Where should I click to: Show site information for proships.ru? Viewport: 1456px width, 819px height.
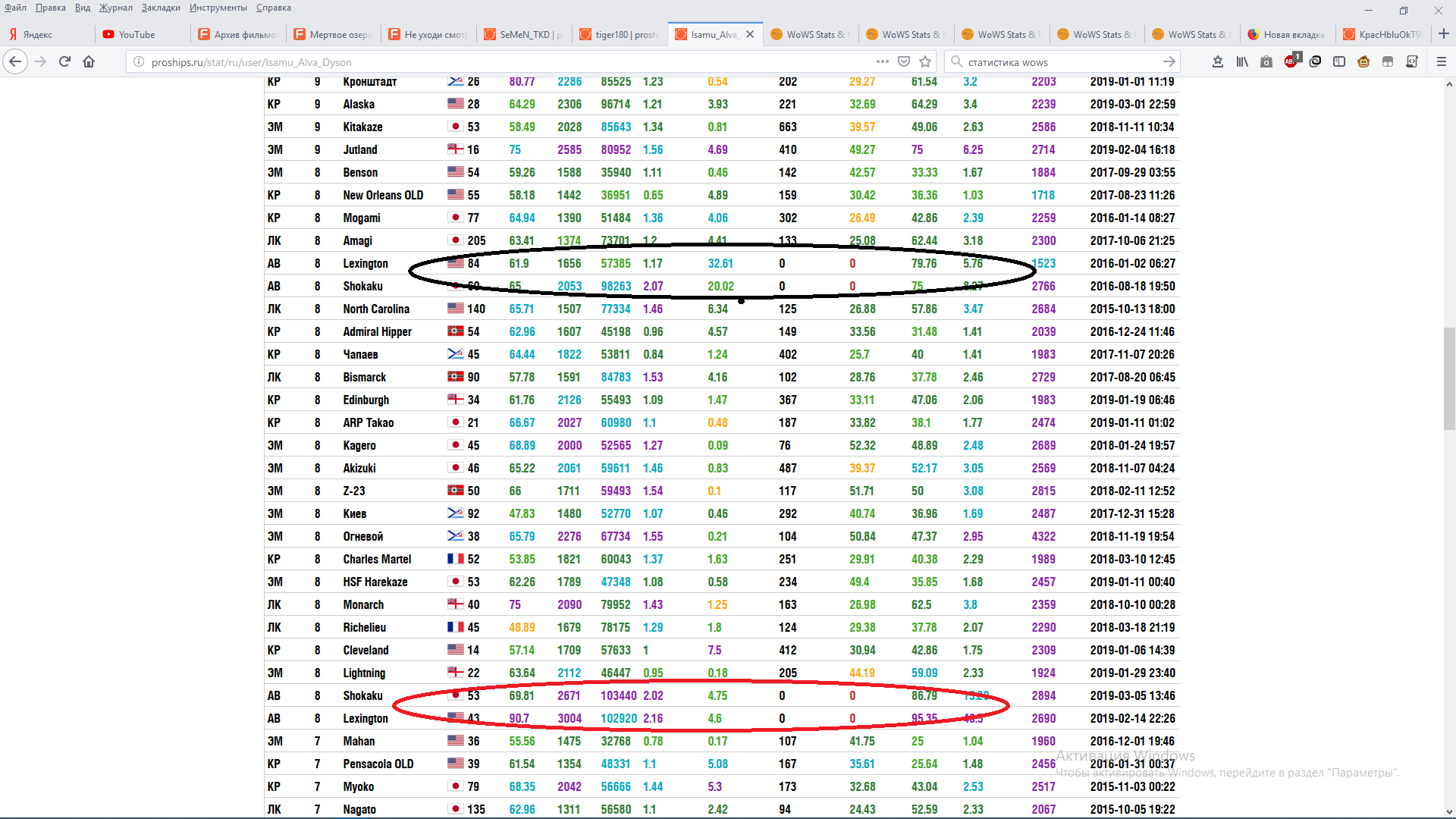pos(139,62)
